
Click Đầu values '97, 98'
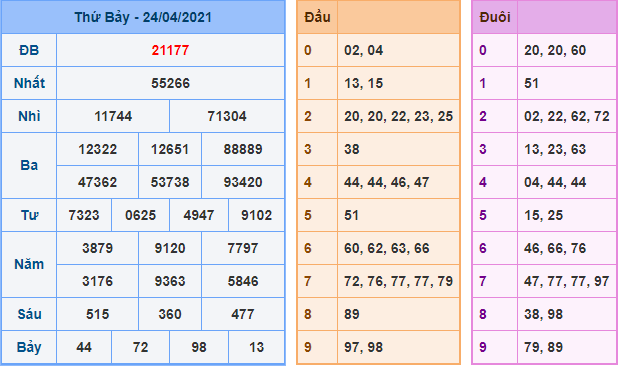[x=364, y=347]
